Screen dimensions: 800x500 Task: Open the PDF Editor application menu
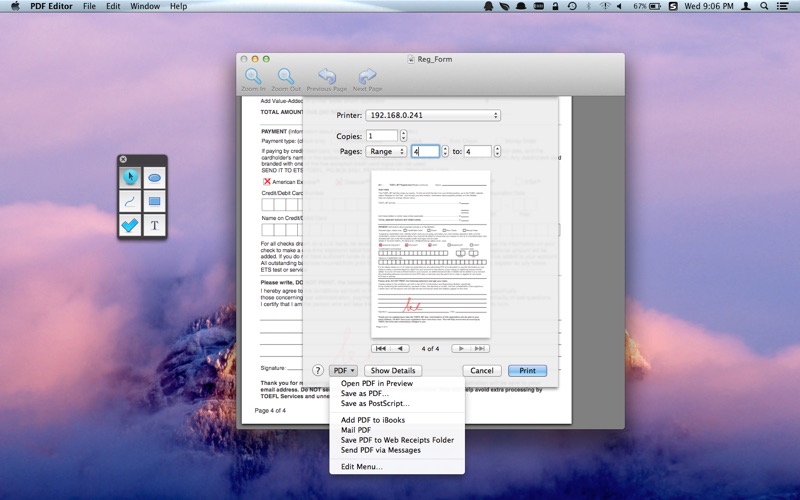tap(51, 6)
